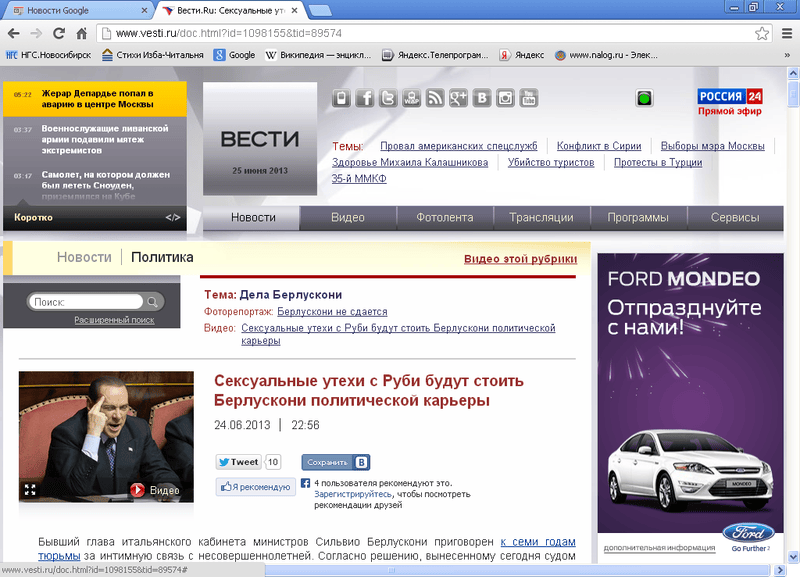The image size is (800, 577).
Task: Open the Twitter icon in header
Action: (x=388, y=98)
